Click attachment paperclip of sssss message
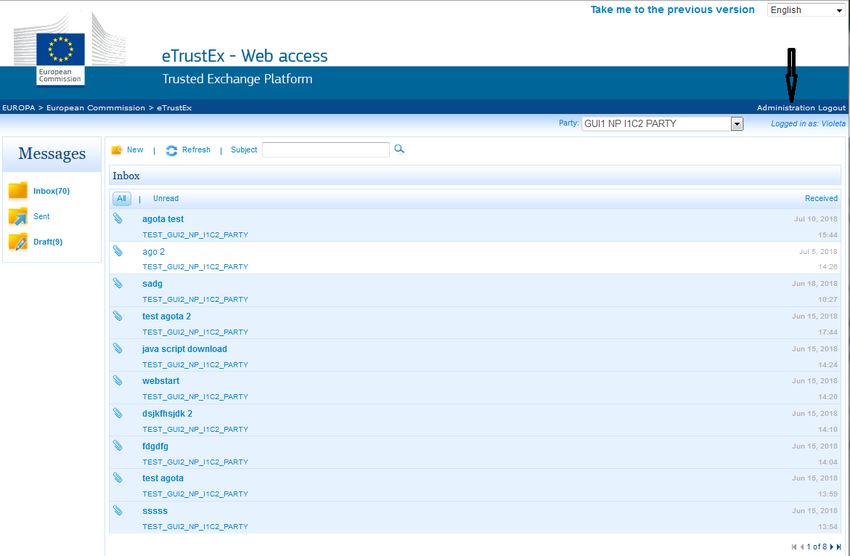850x556 pixels. click(118, 510)
